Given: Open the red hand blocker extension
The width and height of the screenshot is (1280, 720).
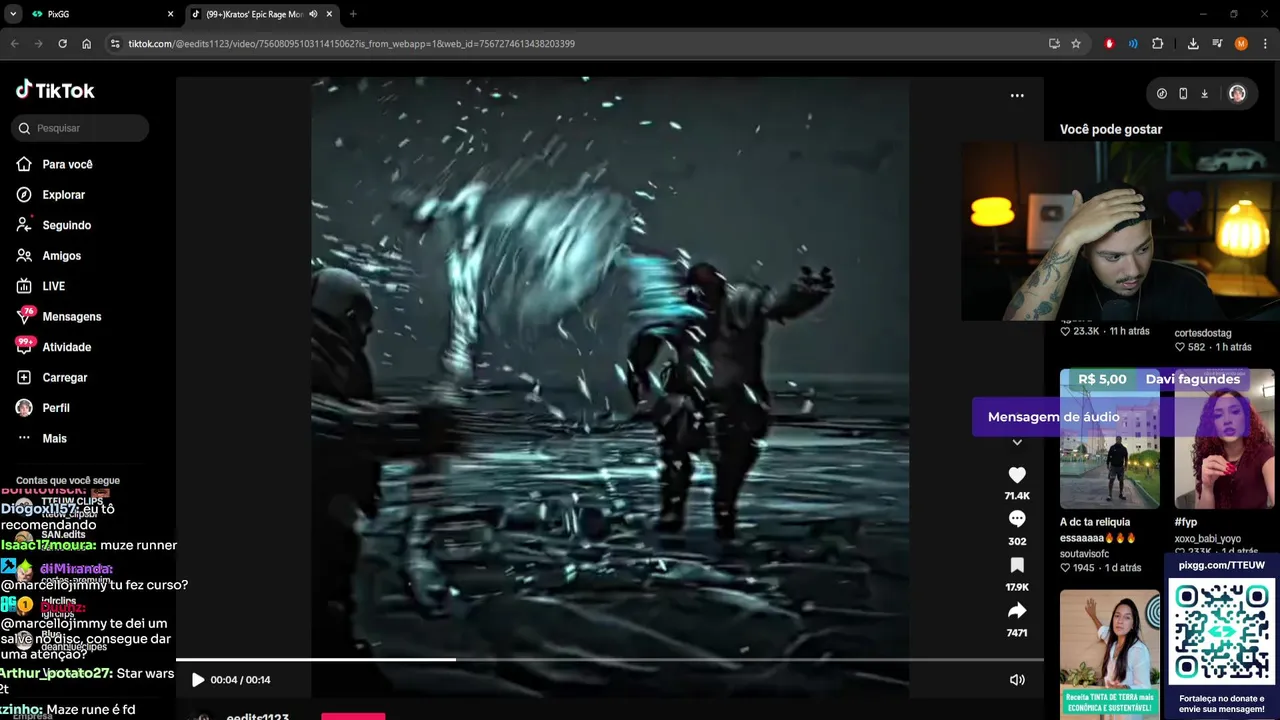Looking at the screenshot, I should (x=1109, y=44).
